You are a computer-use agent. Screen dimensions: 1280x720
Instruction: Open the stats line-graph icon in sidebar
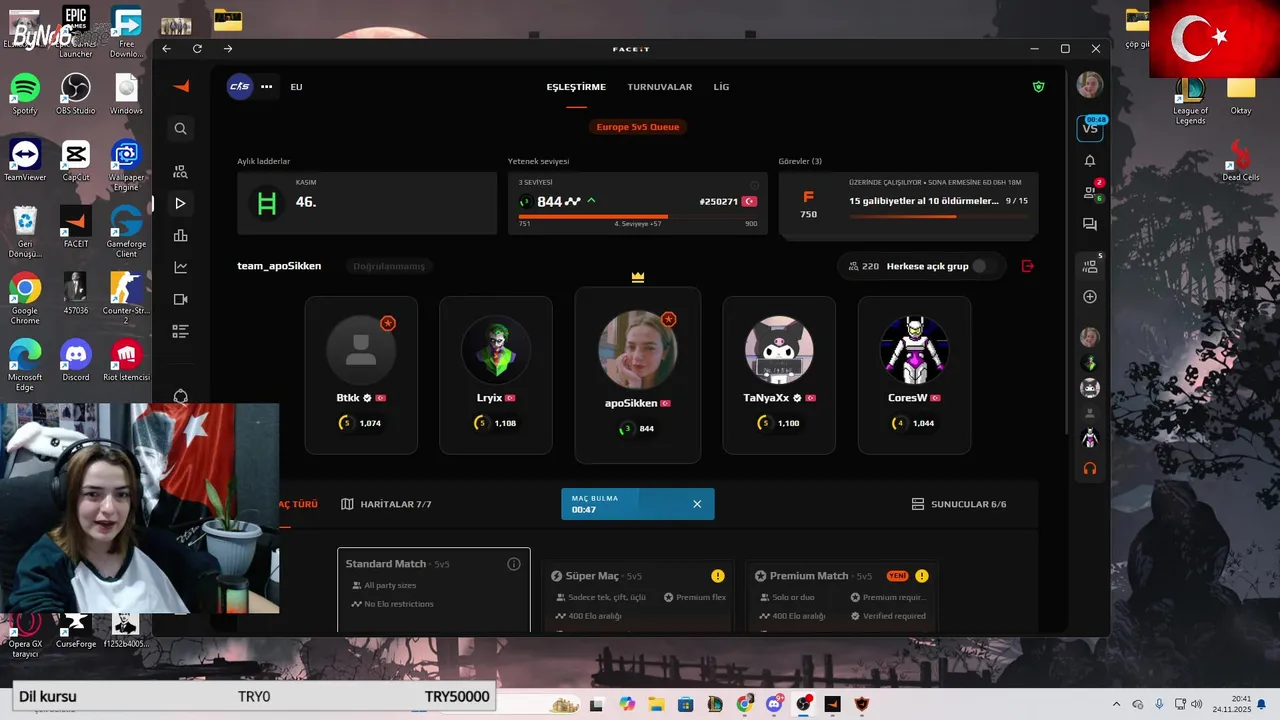[180, 267]
